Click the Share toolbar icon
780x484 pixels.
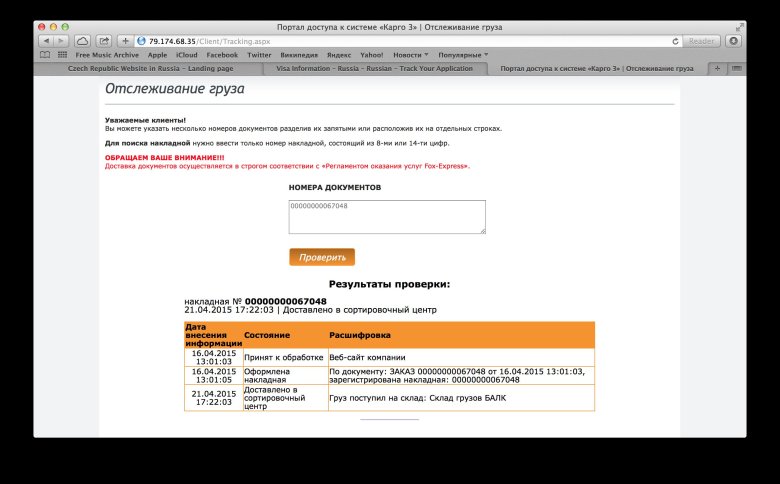click(104, 41)
